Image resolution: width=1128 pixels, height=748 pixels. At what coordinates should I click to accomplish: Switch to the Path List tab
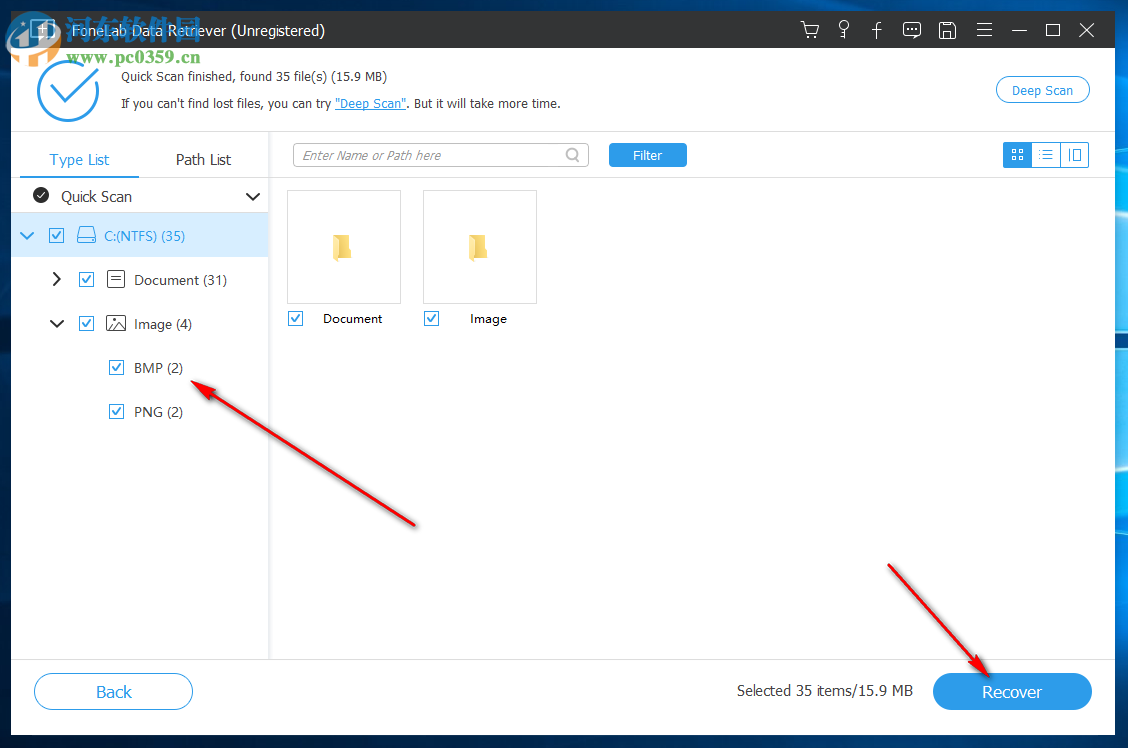202,159
